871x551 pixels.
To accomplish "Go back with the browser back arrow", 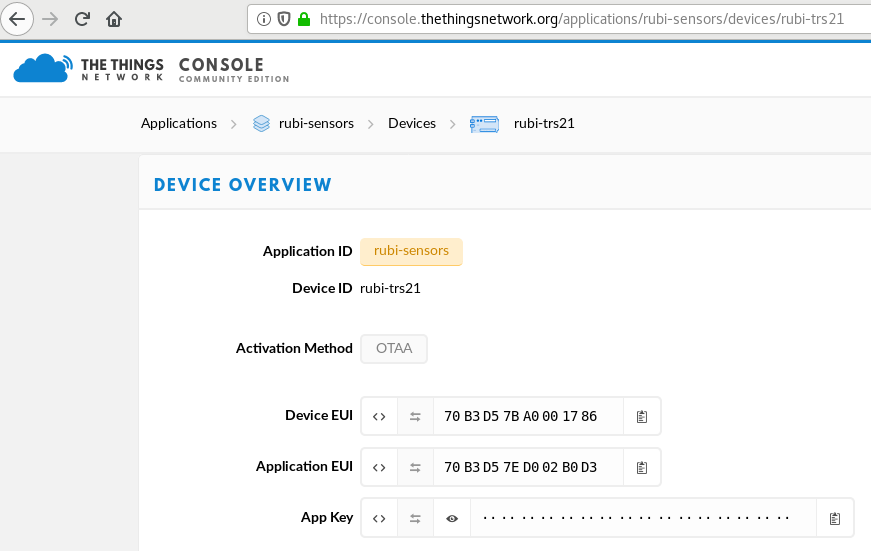I will point(17,19).
